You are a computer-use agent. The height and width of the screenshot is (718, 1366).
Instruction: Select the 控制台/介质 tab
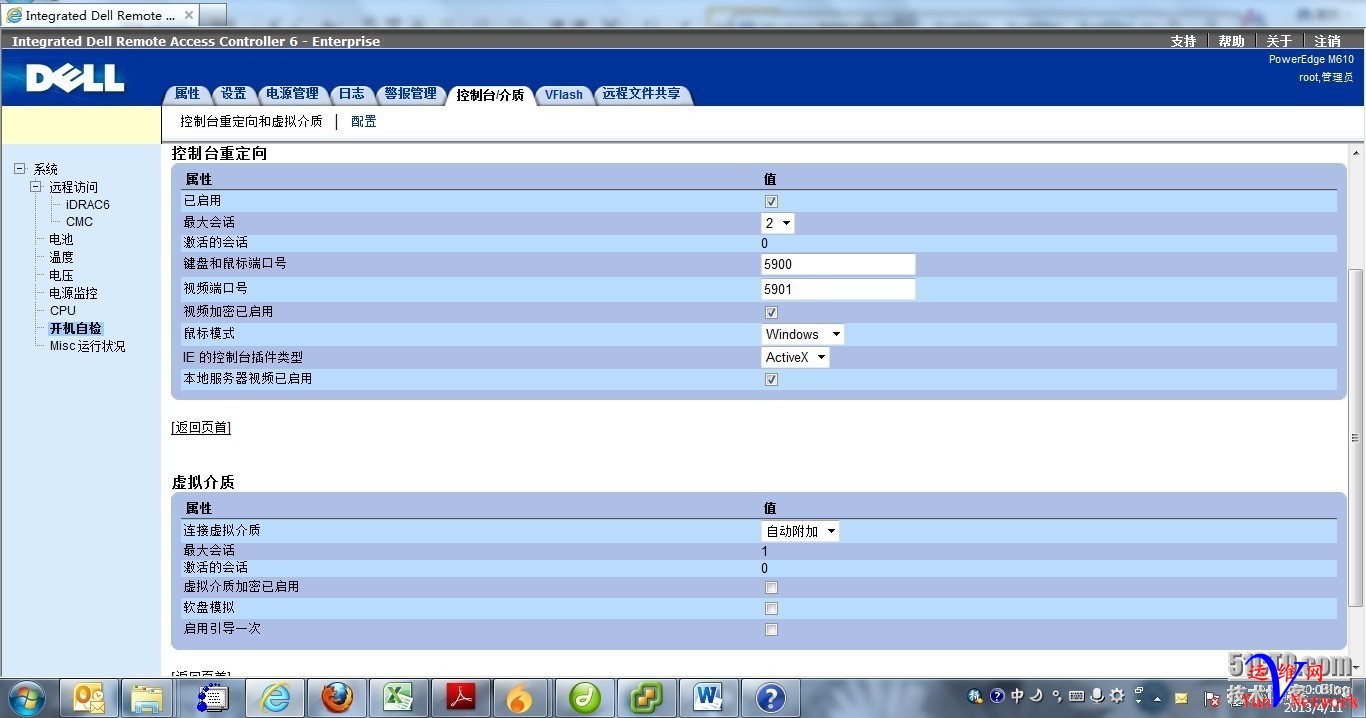(490, 95)
